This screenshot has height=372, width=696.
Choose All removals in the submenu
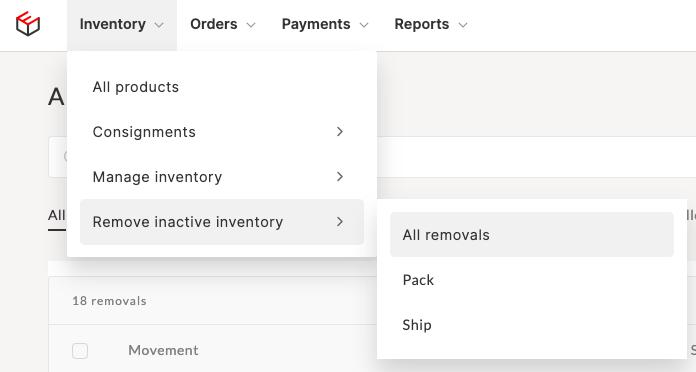pos(532,234)
